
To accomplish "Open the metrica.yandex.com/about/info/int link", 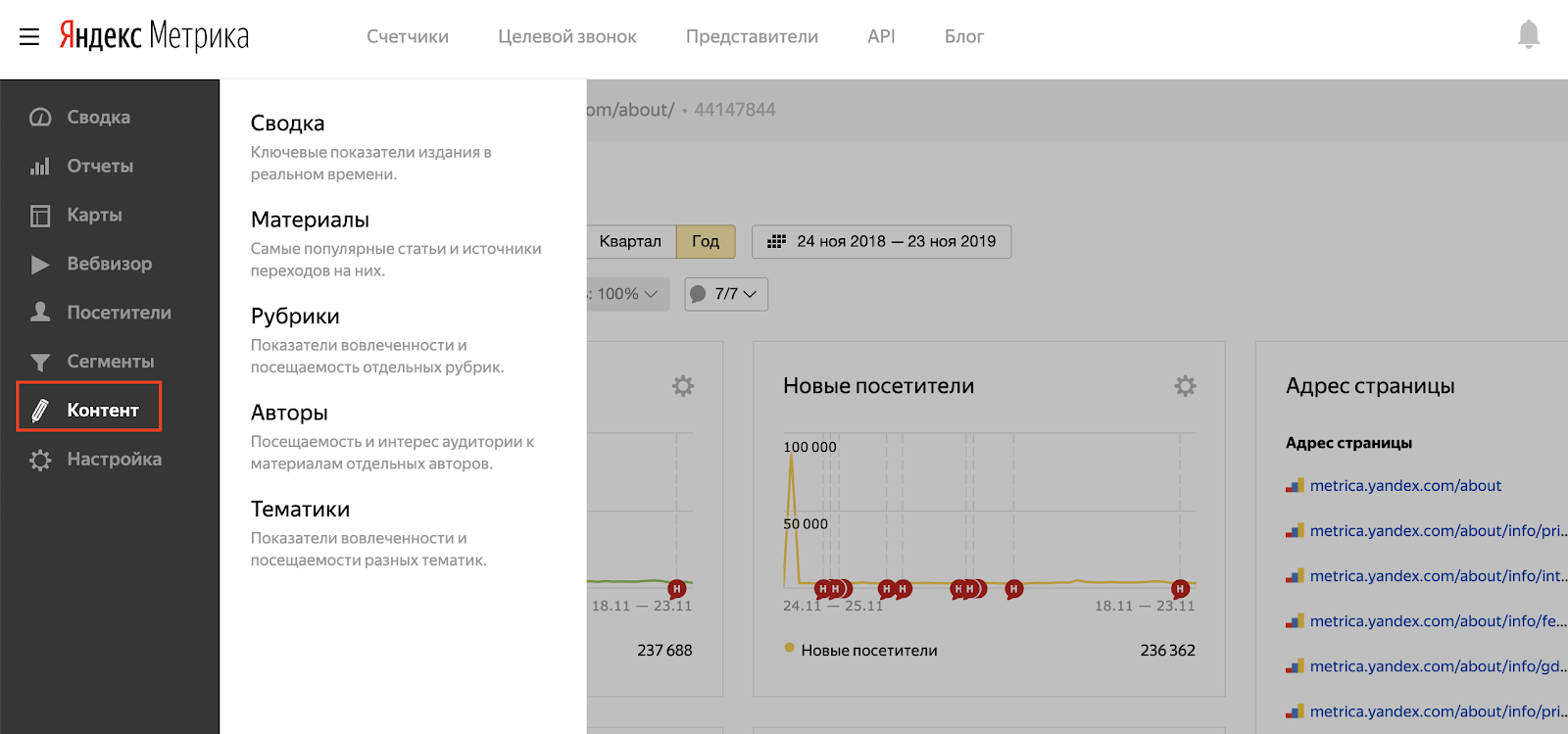I will 1438,576.
